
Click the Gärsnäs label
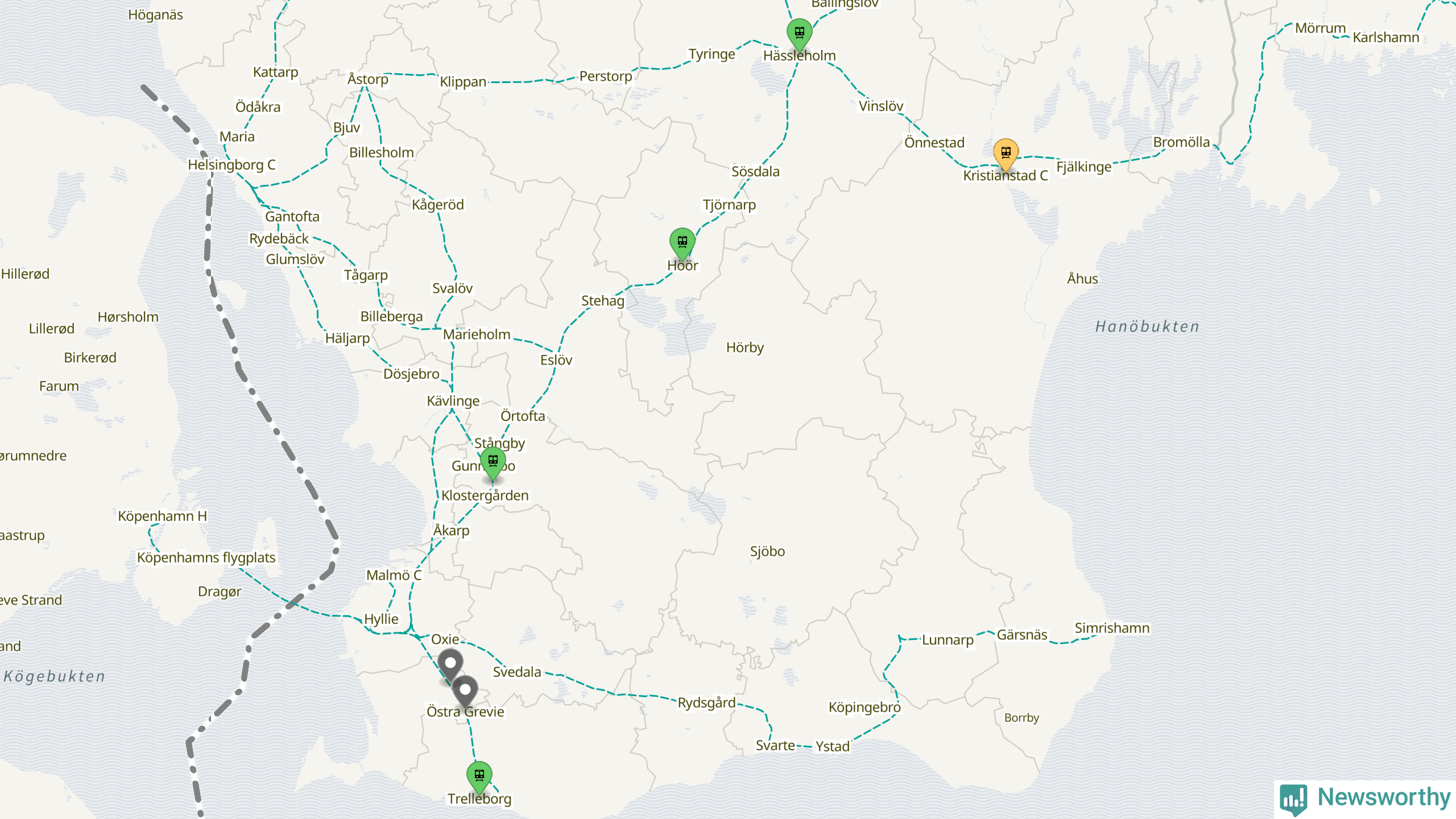tap(1021, 635)
